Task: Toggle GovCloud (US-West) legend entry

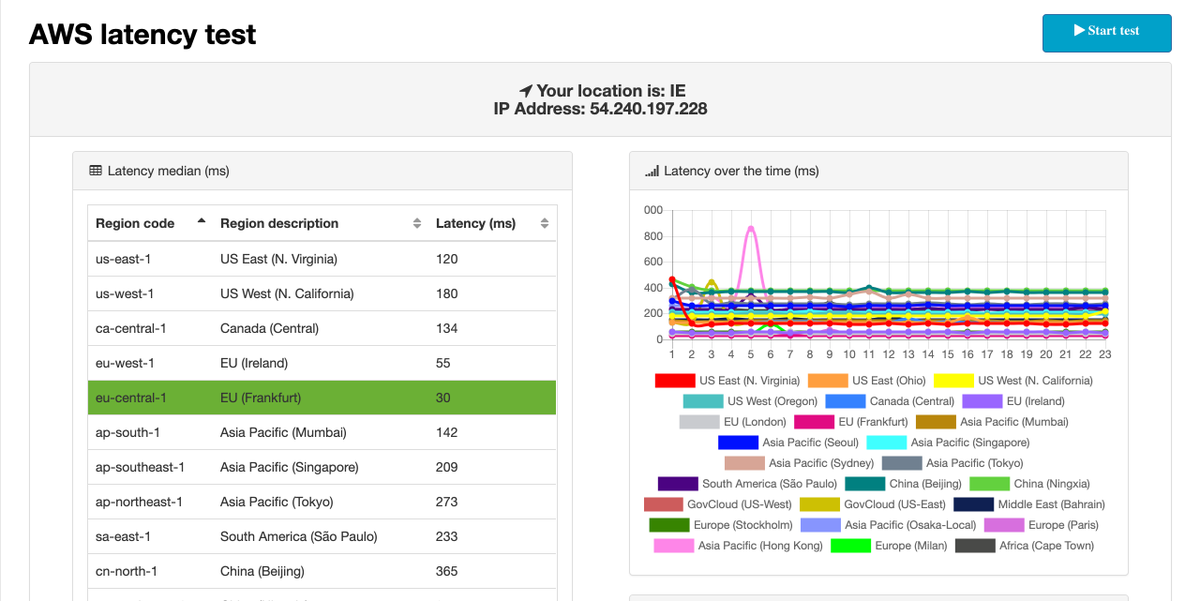Action: click(718, 504)
